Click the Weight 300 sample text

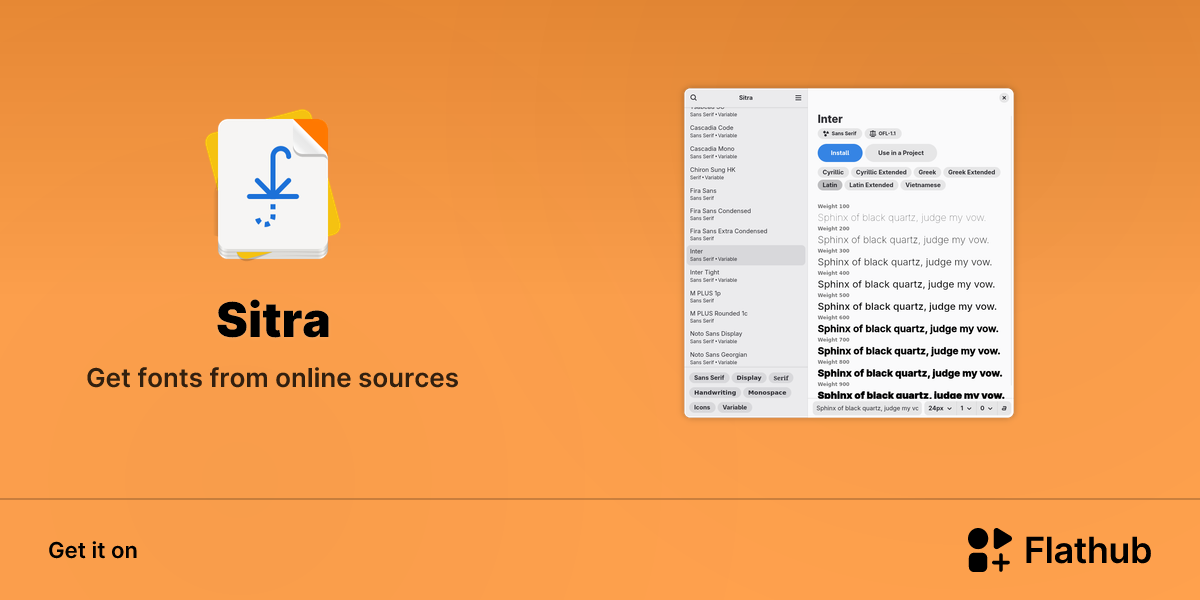(905, 262)
